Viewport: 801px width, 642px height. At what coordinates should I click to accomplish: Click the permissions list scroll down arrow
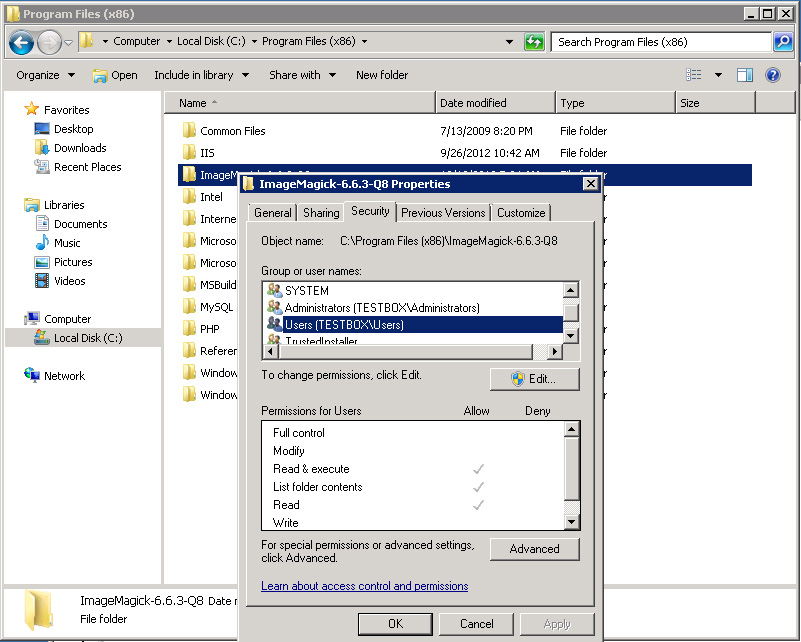pyautogui.click(x=572, y=521)
